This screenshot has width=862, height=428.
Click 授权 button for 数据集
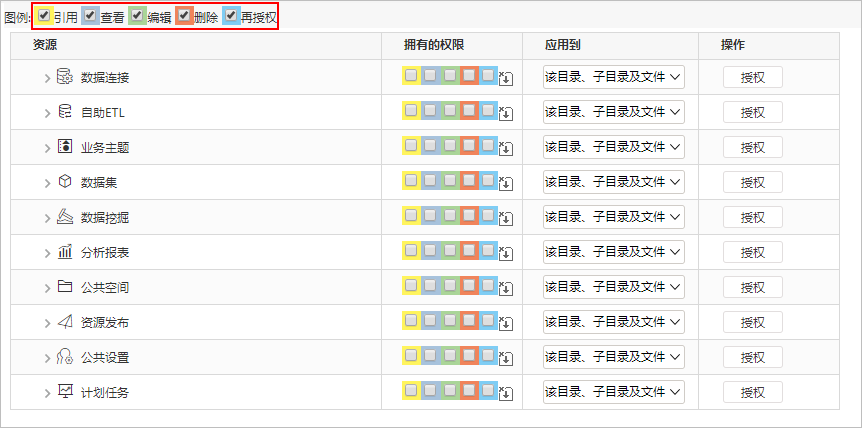[x=753, y=182]
